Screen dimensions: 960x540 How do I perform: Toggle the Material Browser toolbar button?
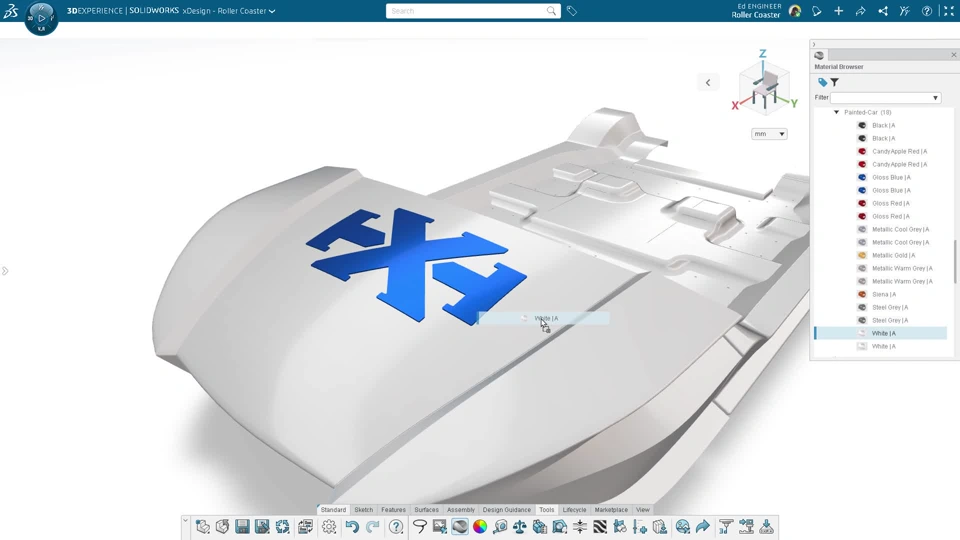click(x=460, y=527)
